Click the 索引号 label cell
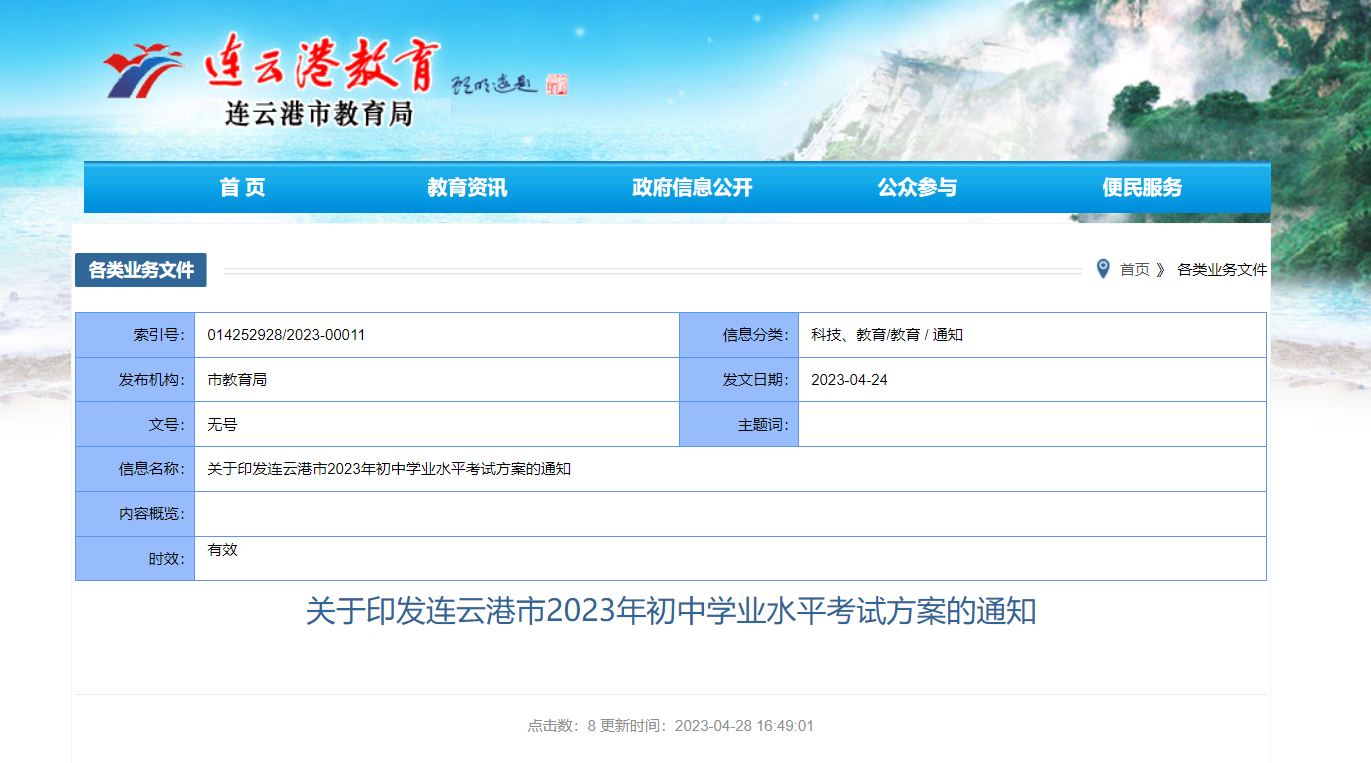Viewport: 1371px width, 763px height. (135, 335)
